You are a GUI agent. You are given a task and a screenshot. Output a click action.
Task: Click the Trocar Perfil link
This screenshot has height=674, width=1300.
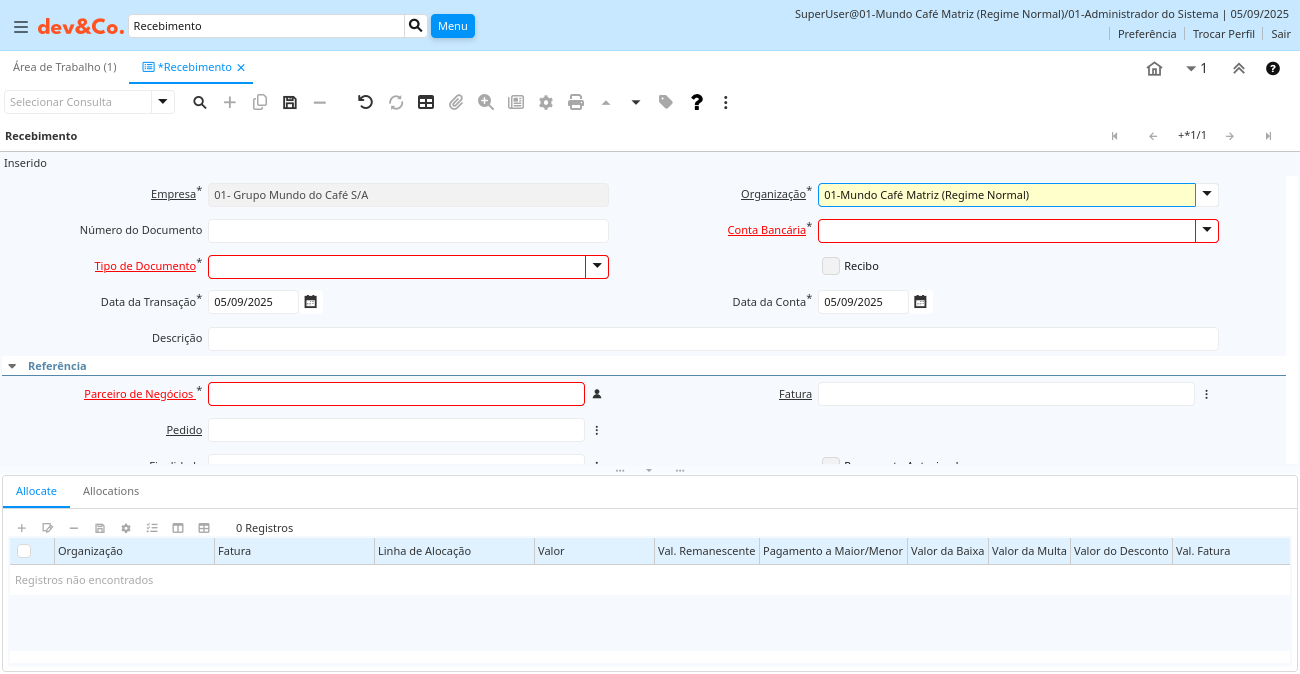pyautogui.click(x=1223, y=34)
